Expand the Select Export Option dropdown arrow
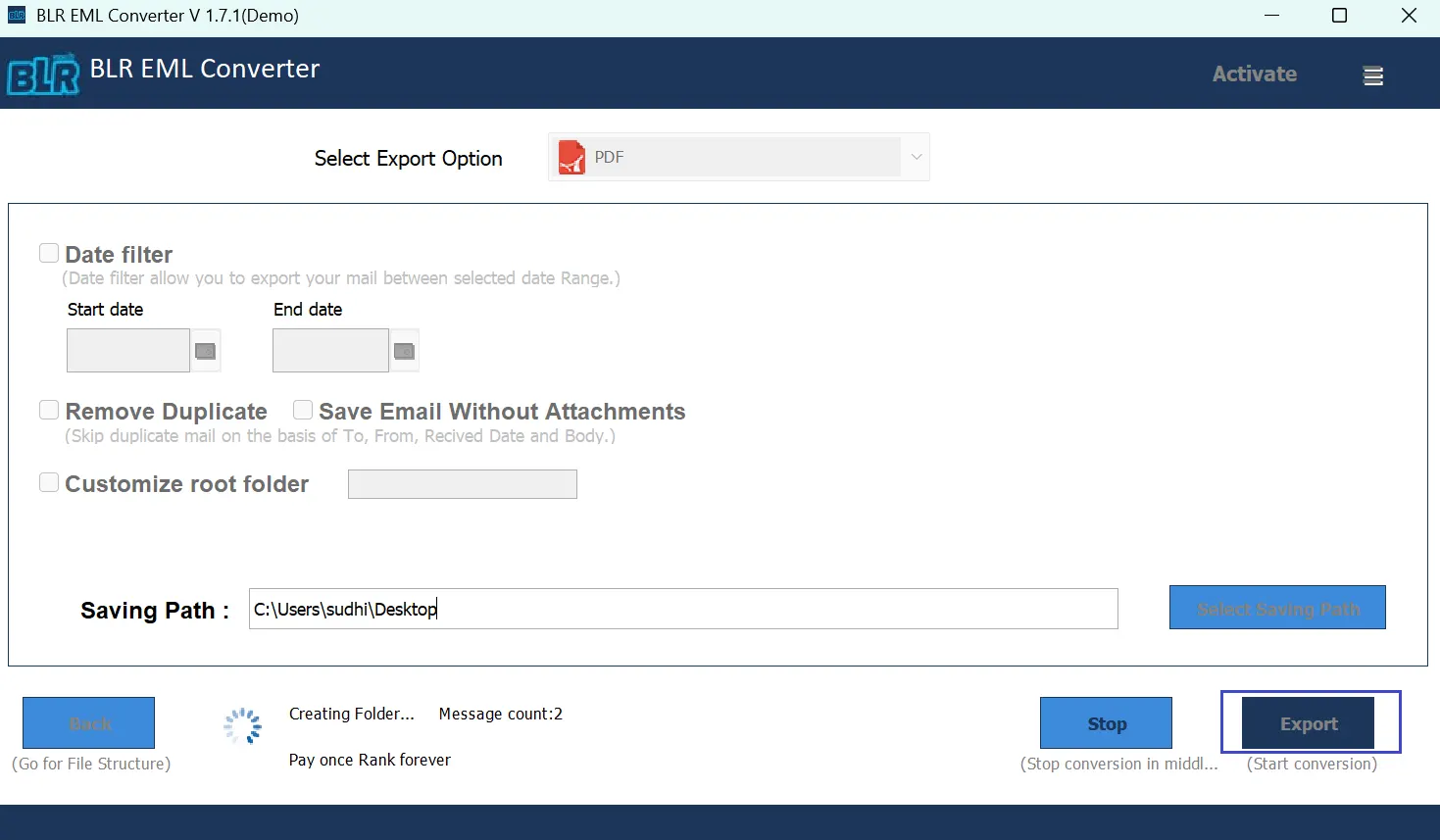This screenshot has width=1440, height=840. pyautogui.click(x=917, y=157)
